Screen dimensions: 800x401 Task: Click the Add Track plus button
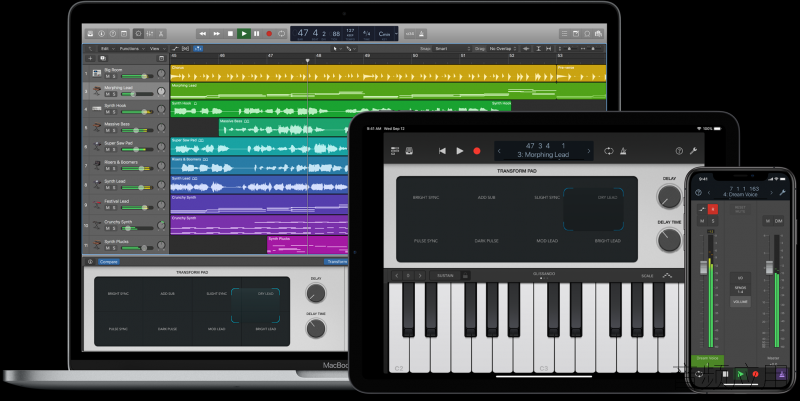click(90, 59)
